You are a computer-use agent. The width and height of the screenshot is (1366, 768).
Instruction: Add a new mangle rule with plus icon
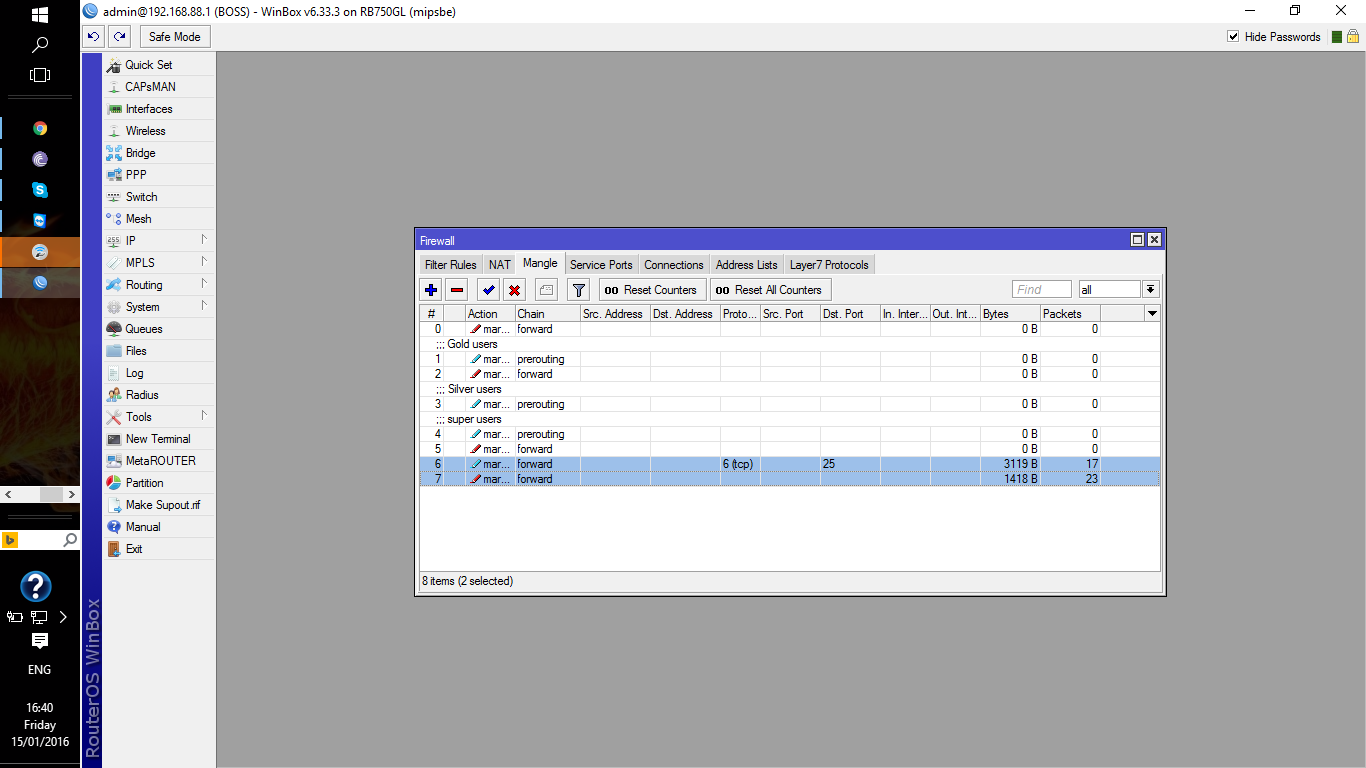(431, 290)
